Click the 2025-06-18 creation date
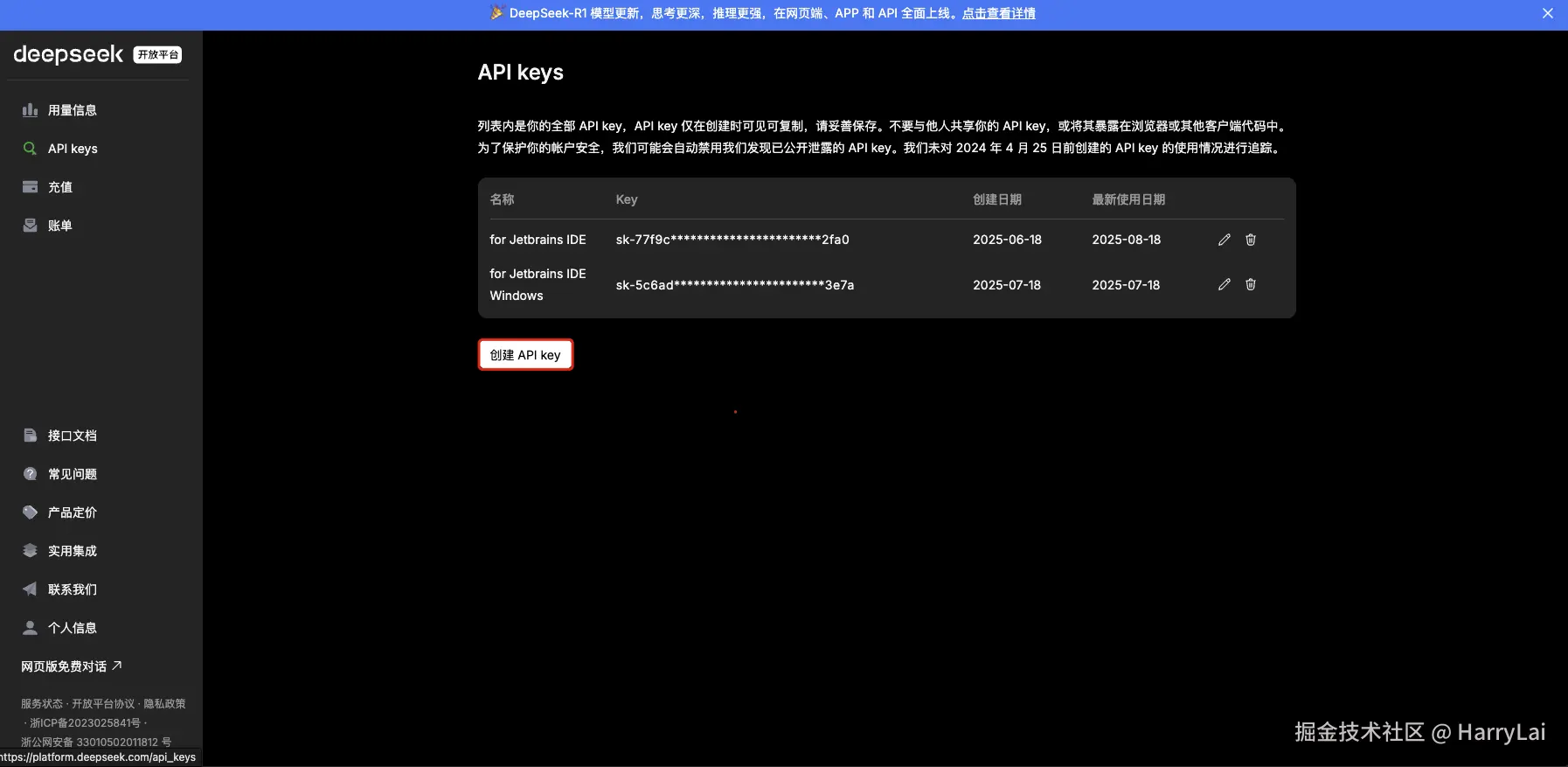 [1007, 240]
